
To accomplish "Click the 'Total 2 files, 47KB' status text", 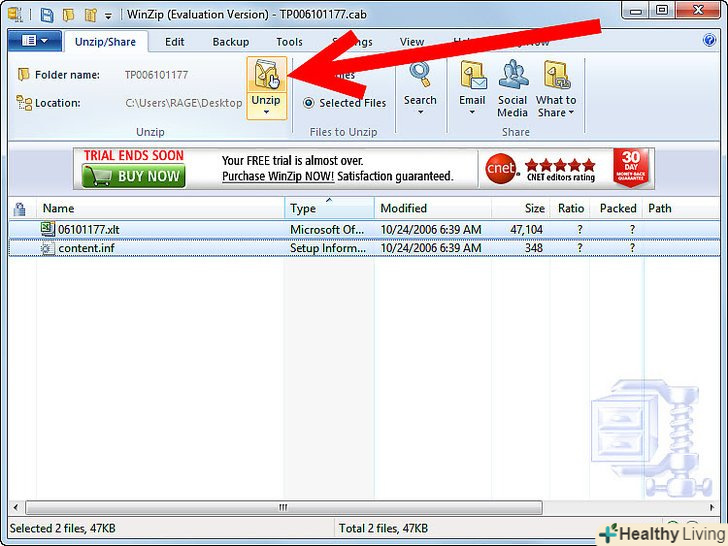I will click(383, 528).
